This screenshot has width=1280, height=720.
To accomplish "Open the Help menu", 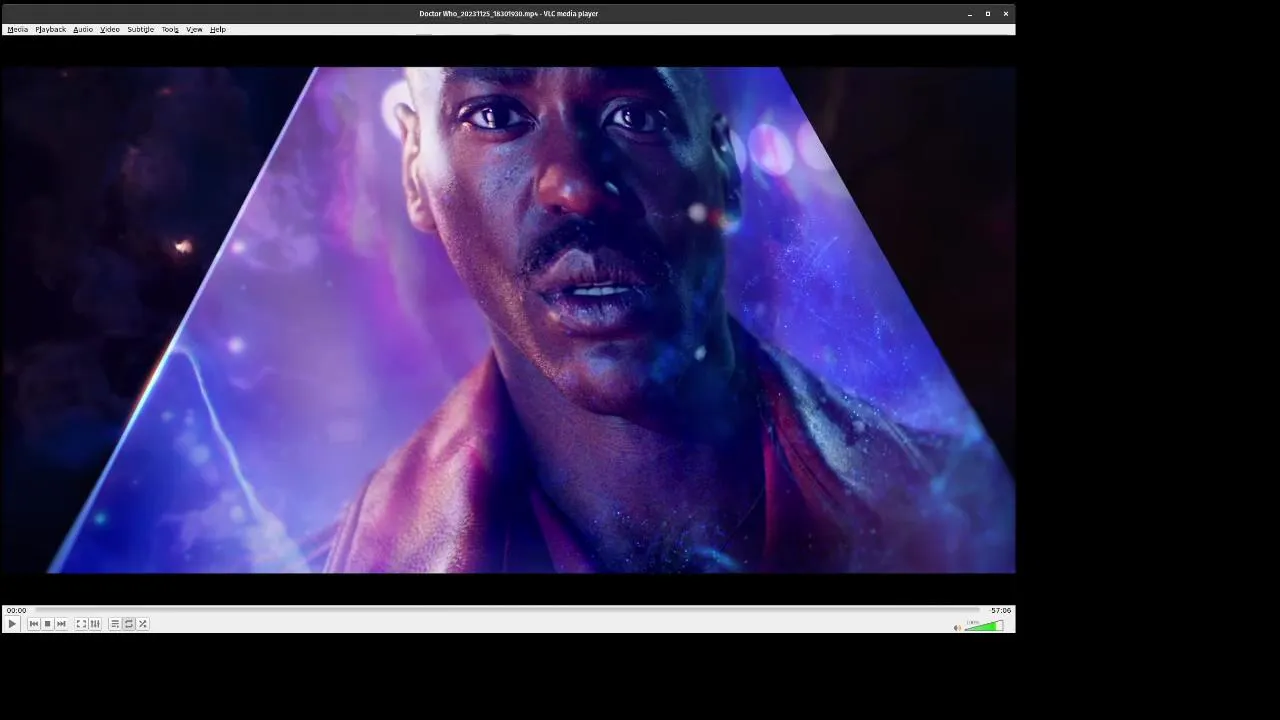I will [x=218, y=29].
